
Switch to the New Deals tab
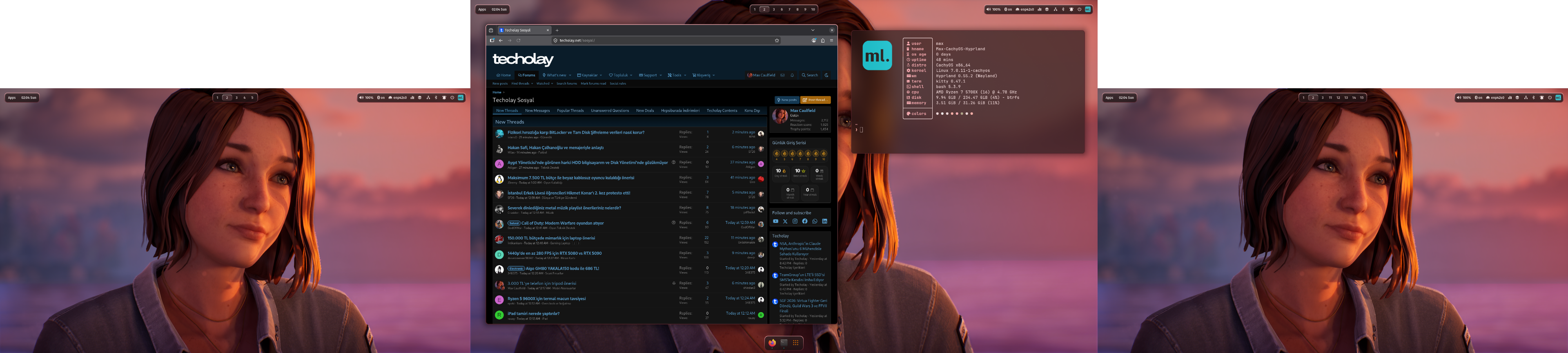tap(645, 111)
